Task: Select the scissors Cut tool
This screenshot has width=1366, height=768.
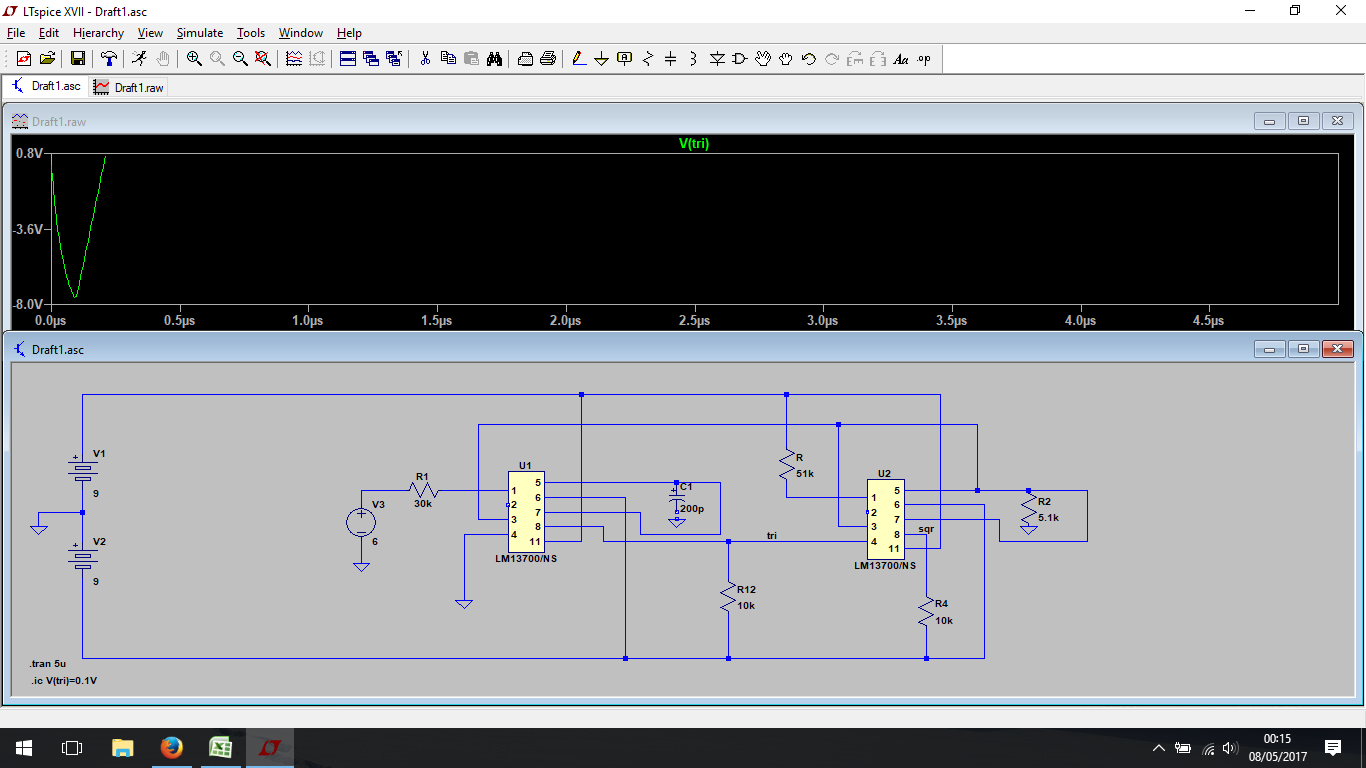Action: (x=425, y=59)
